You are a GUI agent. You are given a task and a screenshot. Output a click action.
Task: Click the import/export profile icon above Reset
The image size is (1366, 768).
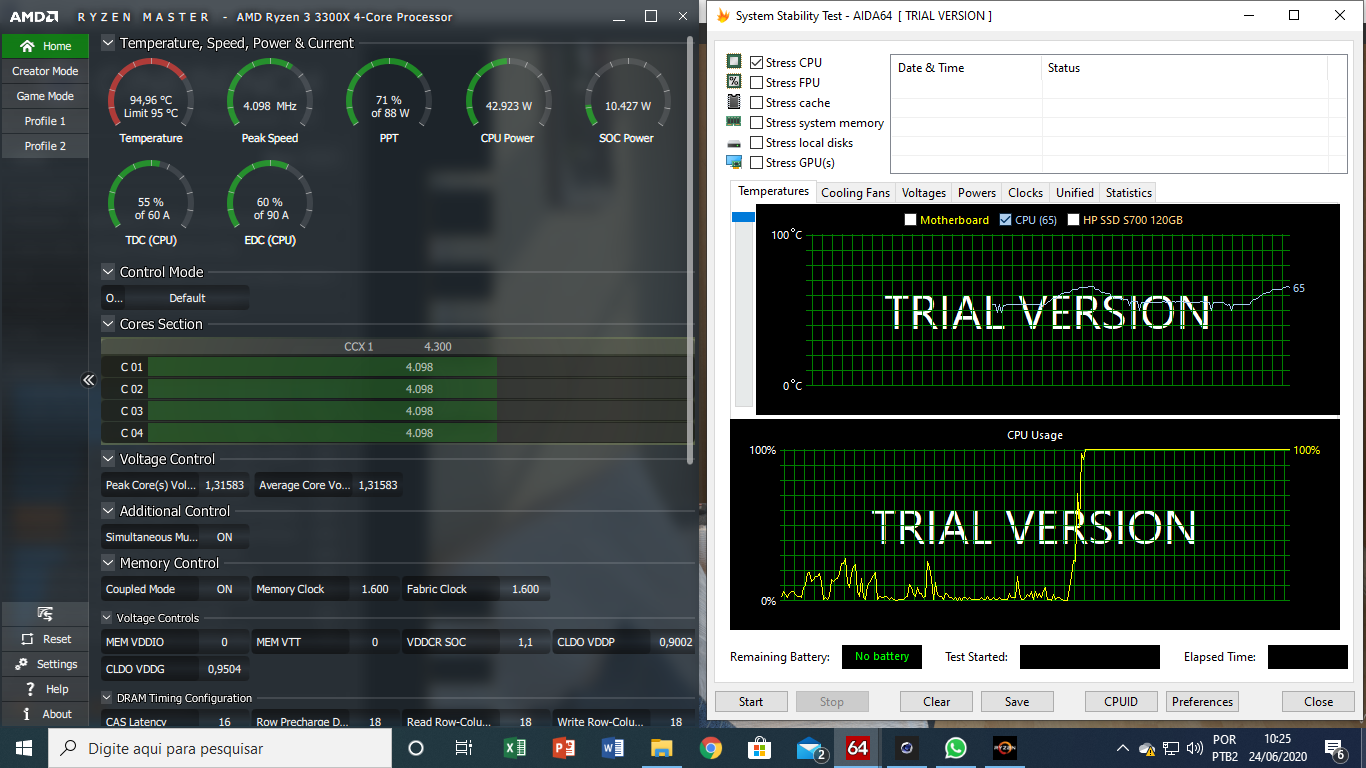point(45,614)
